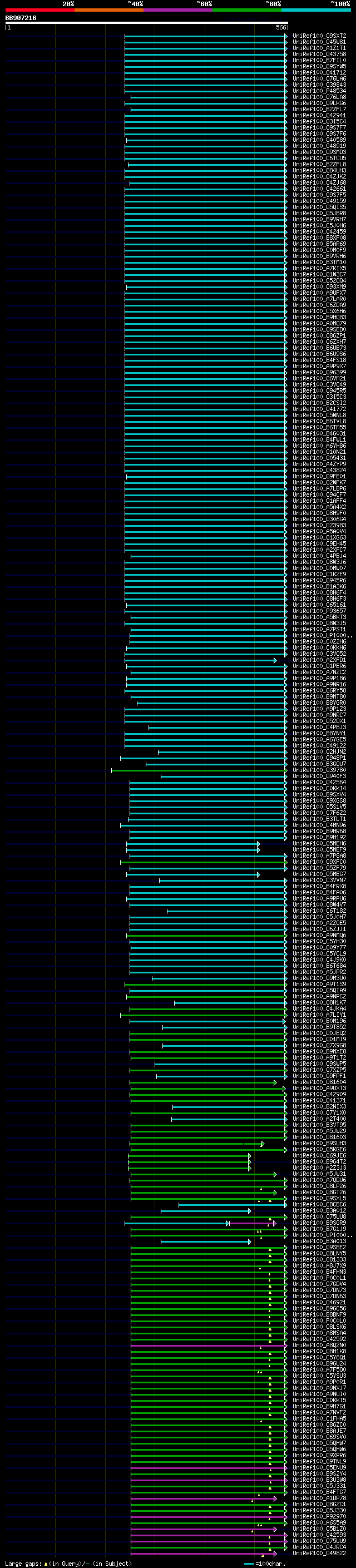Select label UniRef100_C3VVN7

click(x=319, y=881)
